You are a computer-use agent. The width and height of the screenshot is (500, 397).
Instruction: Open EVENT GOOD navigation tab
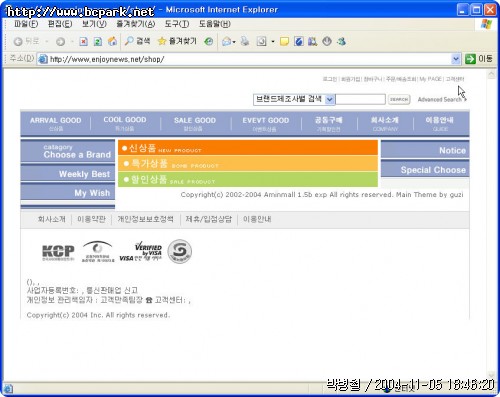[266, 123]
